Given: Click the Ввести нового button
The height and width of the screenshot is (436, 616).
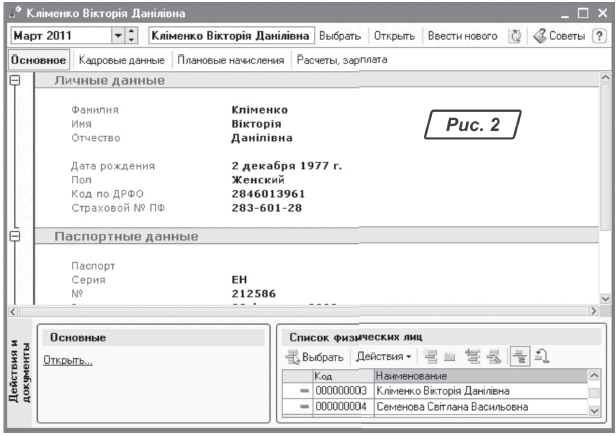Looking at the screenshot, I should [x=462, y=35].
